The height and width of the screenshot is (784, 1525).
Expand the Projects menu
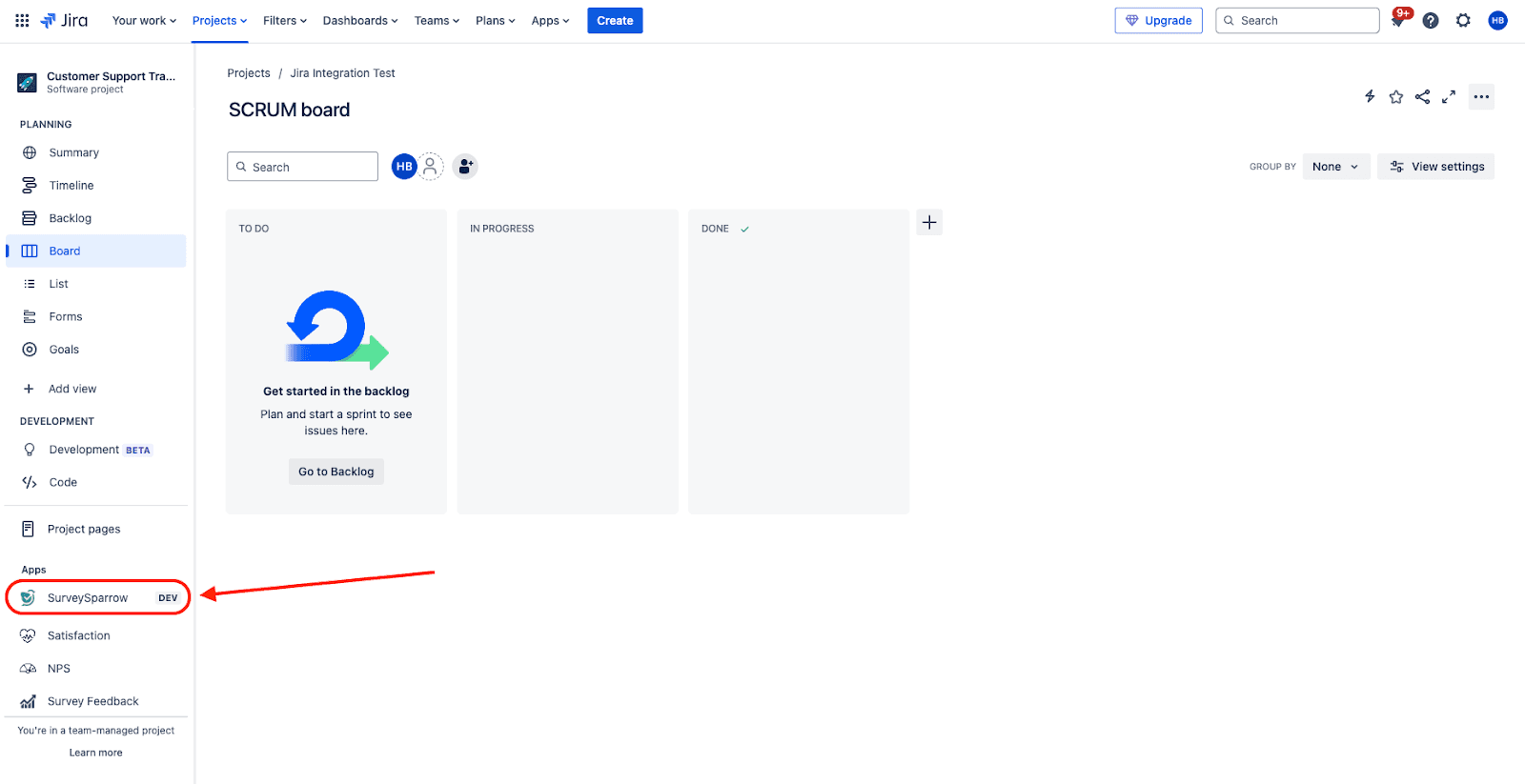(x=219, y=21)
